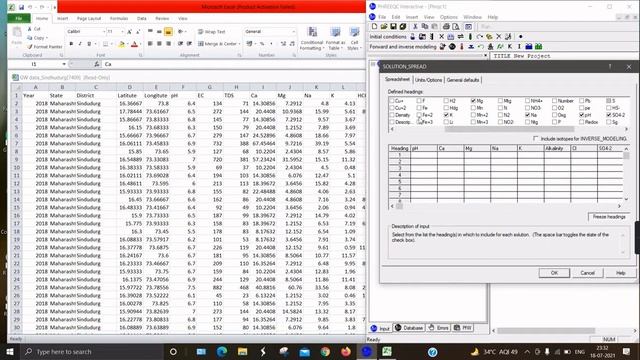
Task: Open a file using PHREEQC's folder icon
Action: tap(384, 27)
